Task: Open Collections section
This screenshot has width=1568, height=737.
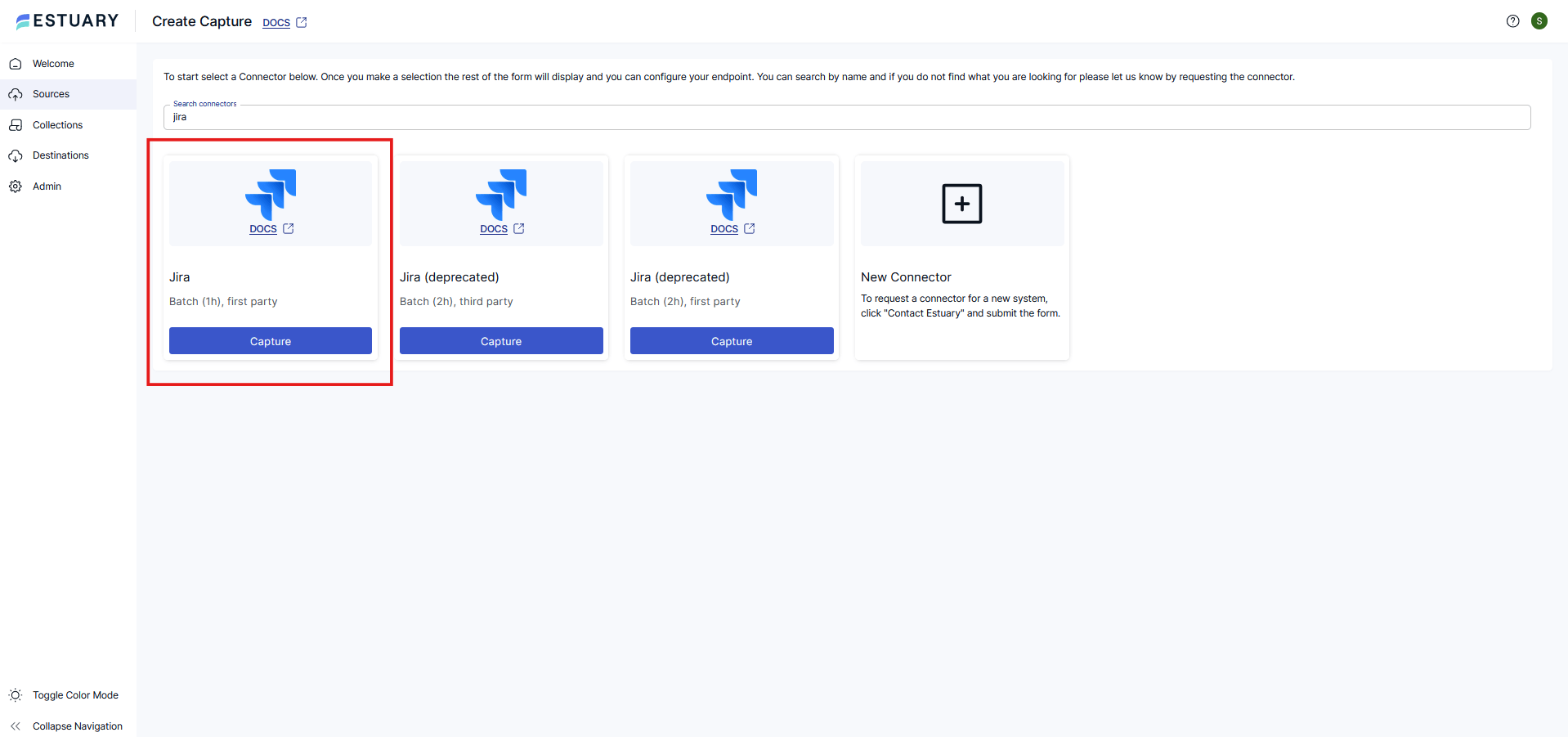Action: pyautogui.click(x=68, y=125)
